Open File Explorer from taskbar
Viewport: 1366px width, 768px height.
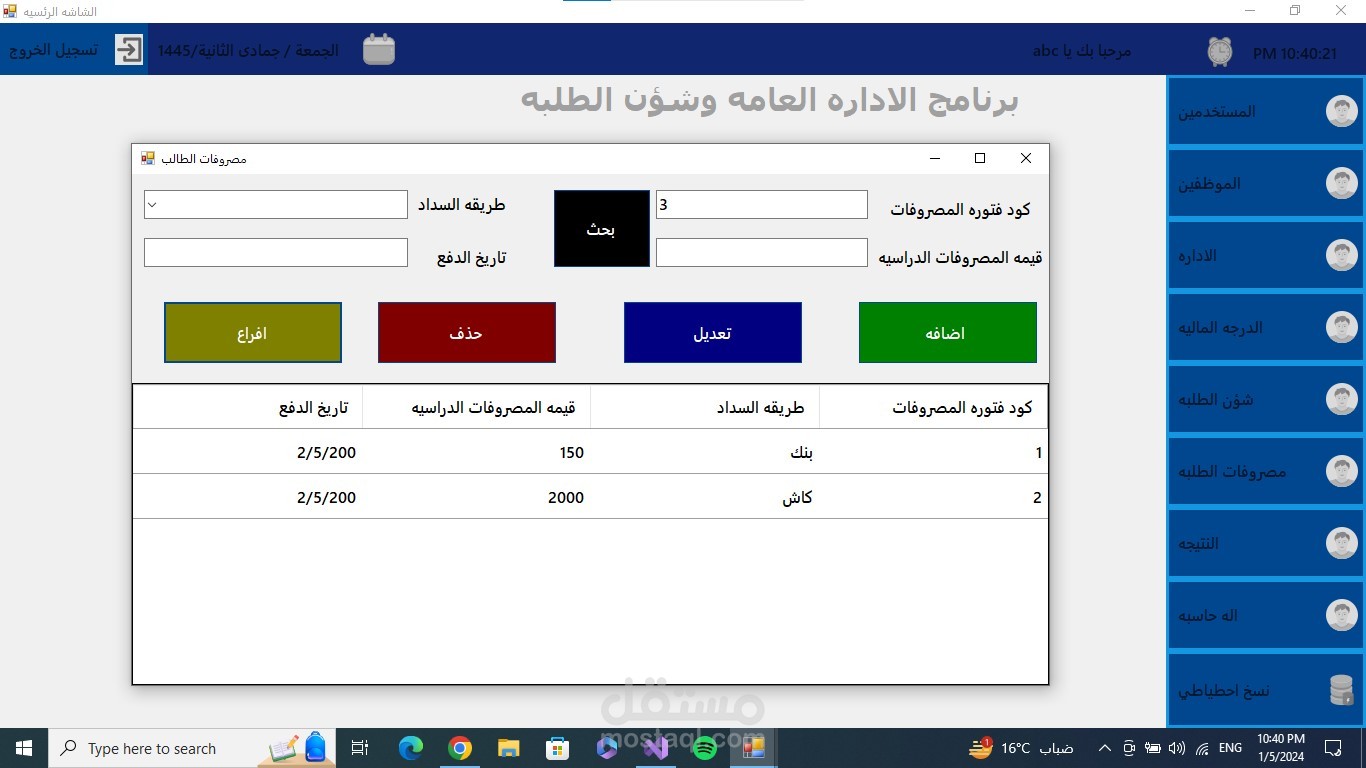click(x=509, y=748)
